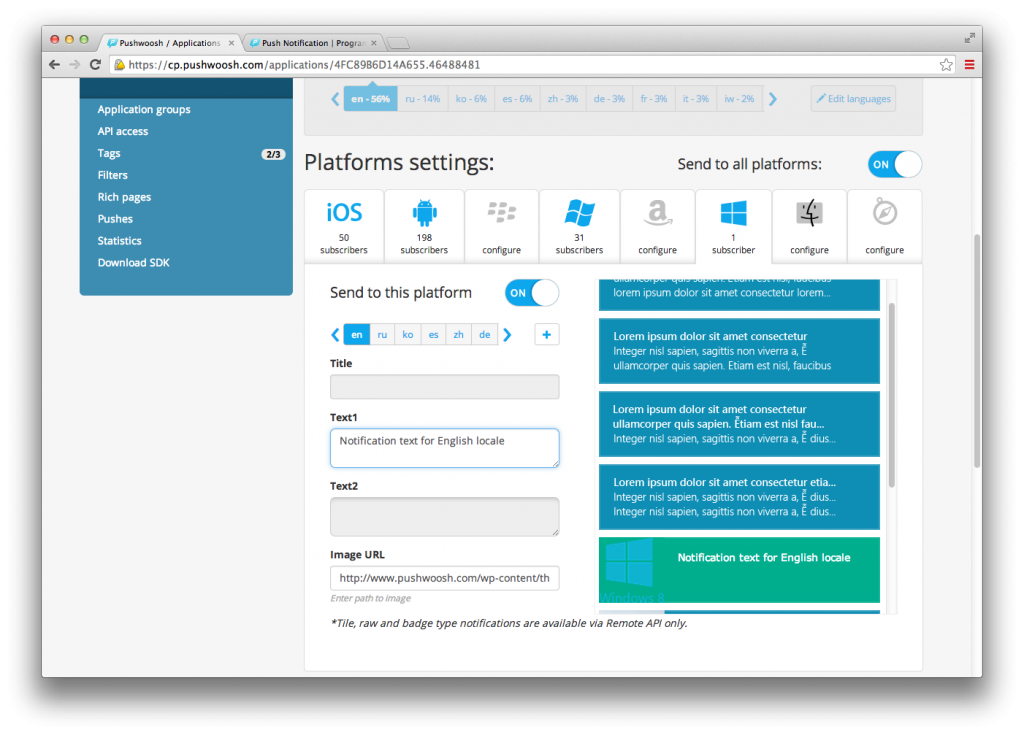This screenshot has width=1024, height=735.
Task: Click the Text1 notification text field
Action: (444, 448)
